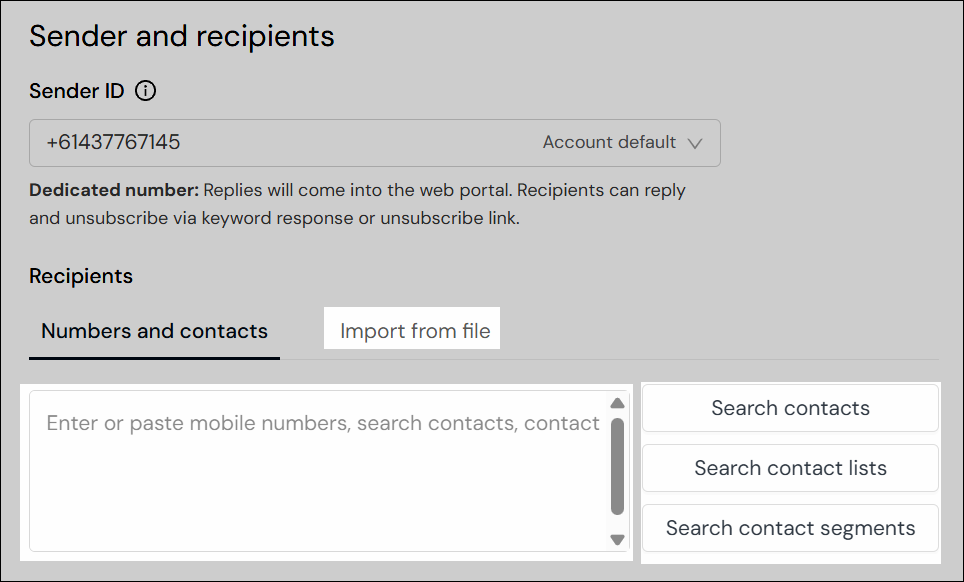This screenshot has height=582, width=964.
Task: Click the scrollbar down arrow
Action: tap(616, 538)
